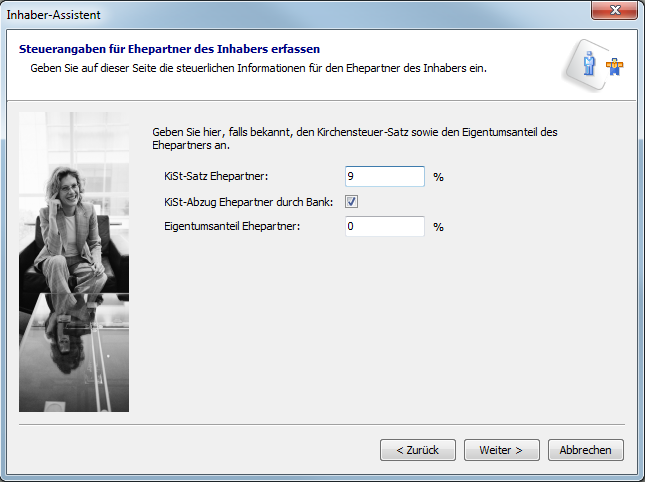Screen dimensions: 645x482
Task: Toggle the KiSt-Abzug Ehepartner durch Bank checkbox
Action: pyautogui.click(x=352, y=201)
